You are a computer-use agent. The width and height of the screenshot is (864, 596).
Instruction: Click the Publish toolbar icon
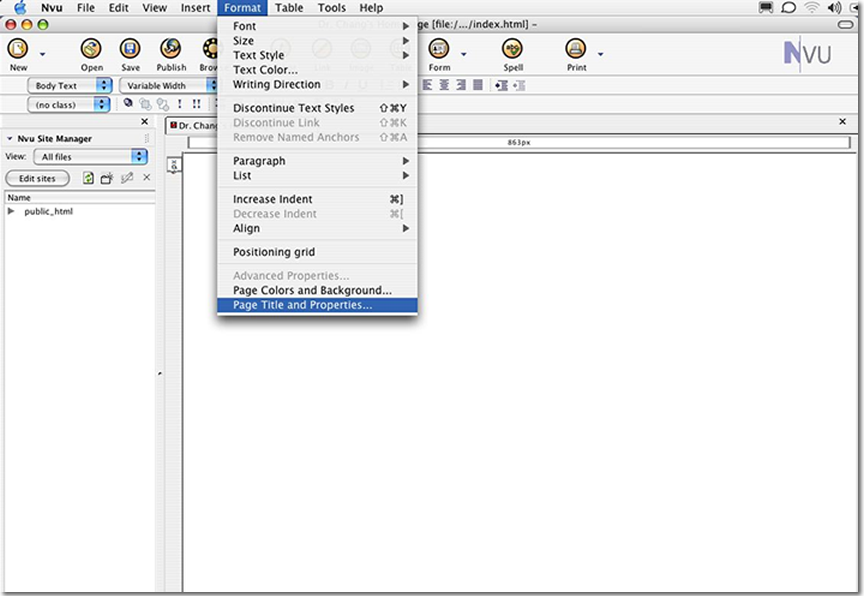171,49
